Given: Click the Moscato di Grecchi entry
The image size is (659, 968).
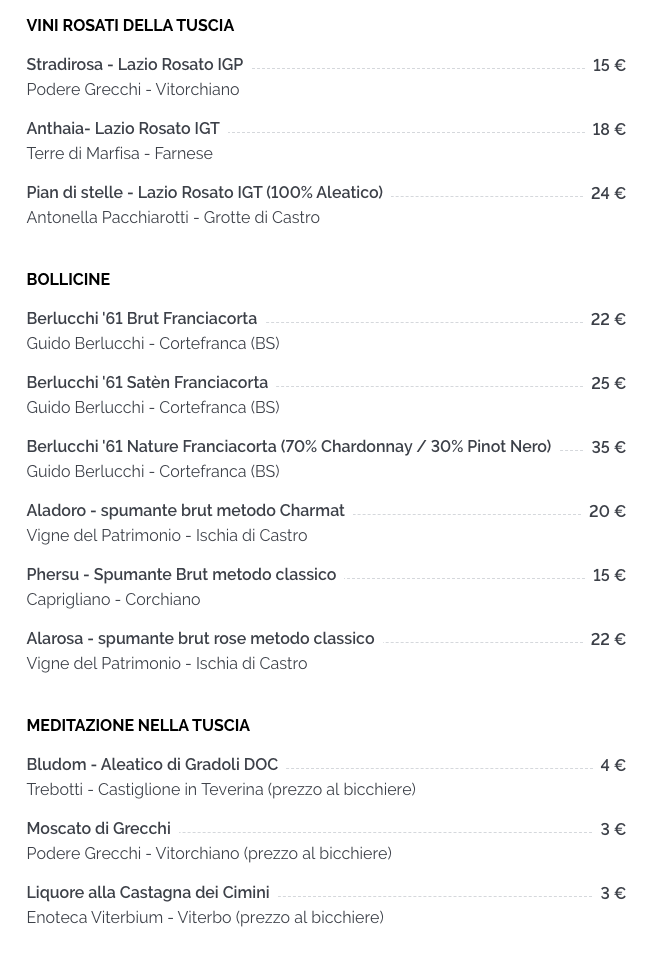Looking at the screenshot, I should point(98,828).
